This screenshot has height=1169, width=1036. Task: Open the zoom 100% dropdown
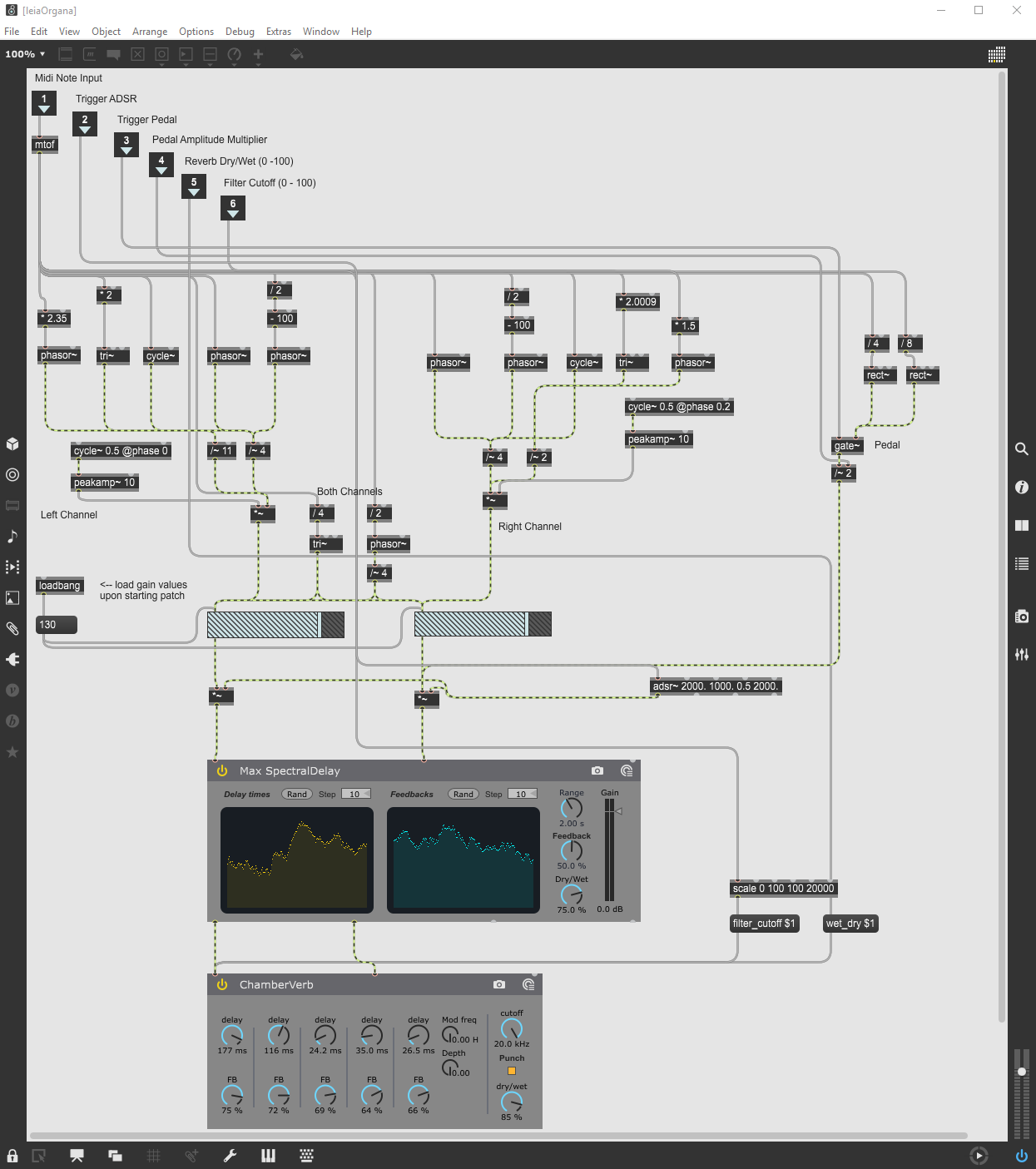[x=25, y=54]
